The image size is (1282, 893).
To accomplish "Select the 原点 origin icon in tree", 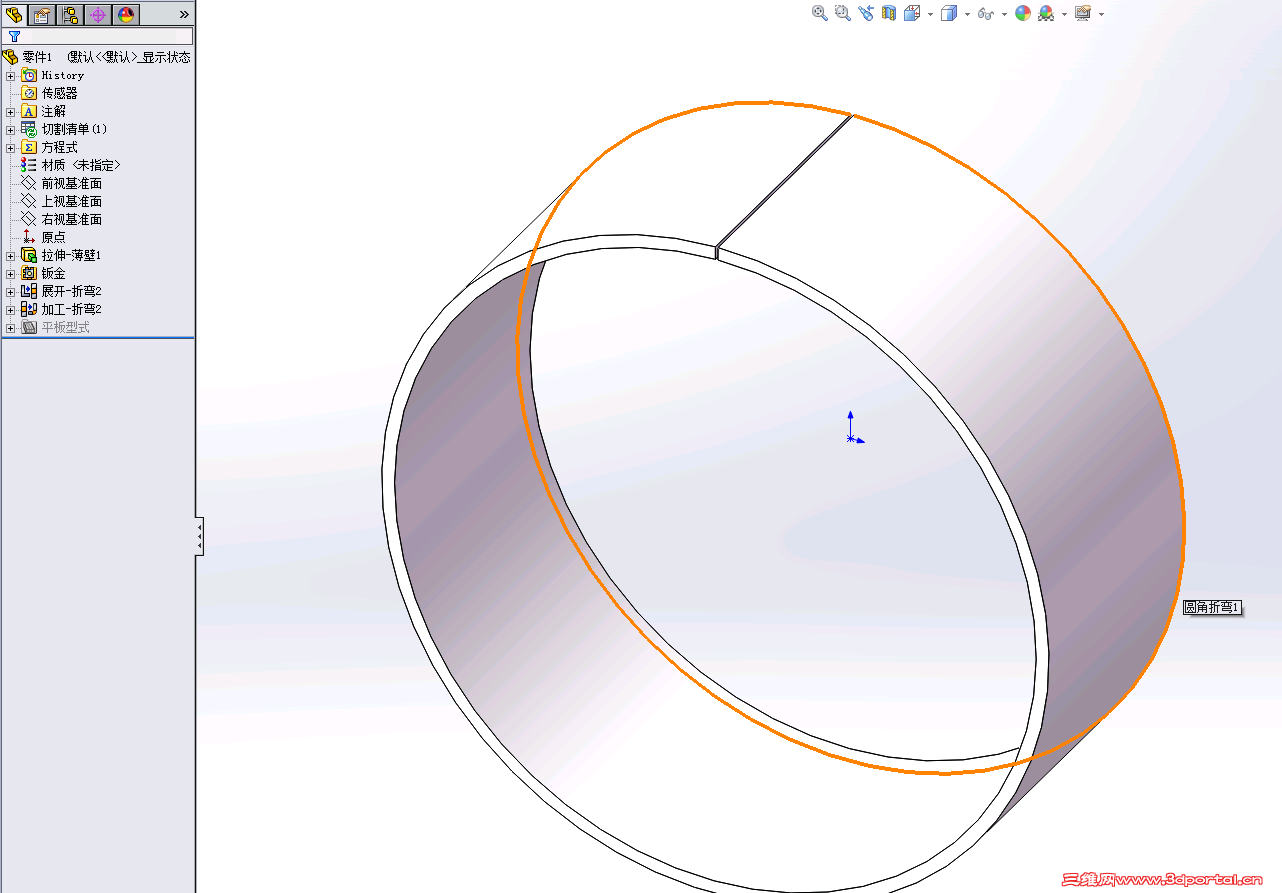I will tap(29, 237).
